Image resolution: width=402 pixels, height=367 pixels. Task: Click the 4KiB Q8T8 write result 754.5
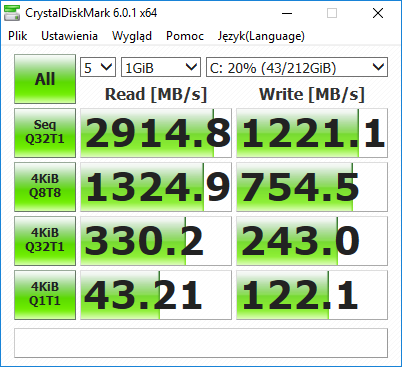click(x=312, y=187)
